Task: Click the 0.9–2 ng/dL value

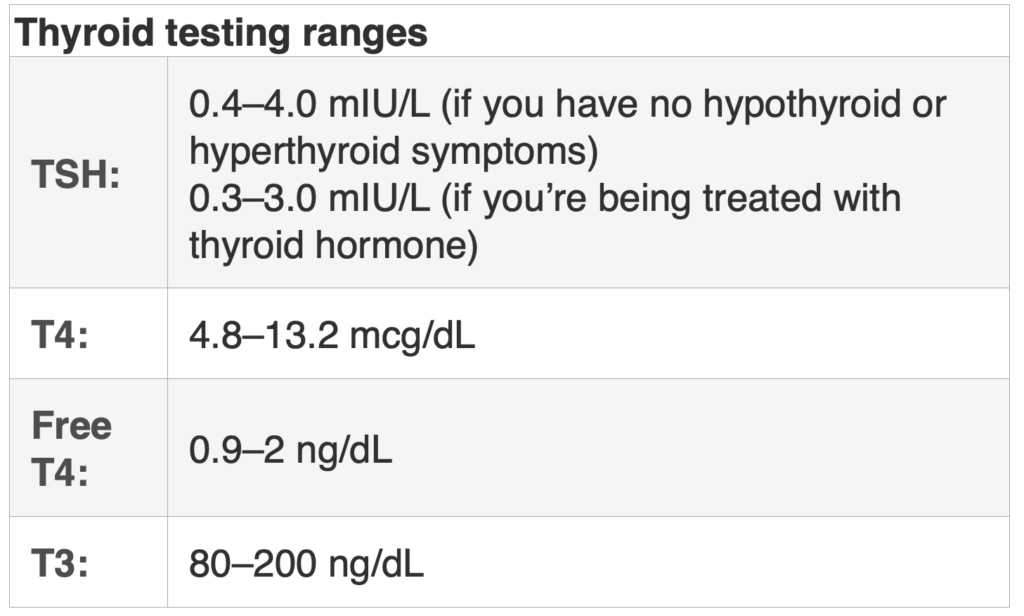Action: (x=290, y=449)
